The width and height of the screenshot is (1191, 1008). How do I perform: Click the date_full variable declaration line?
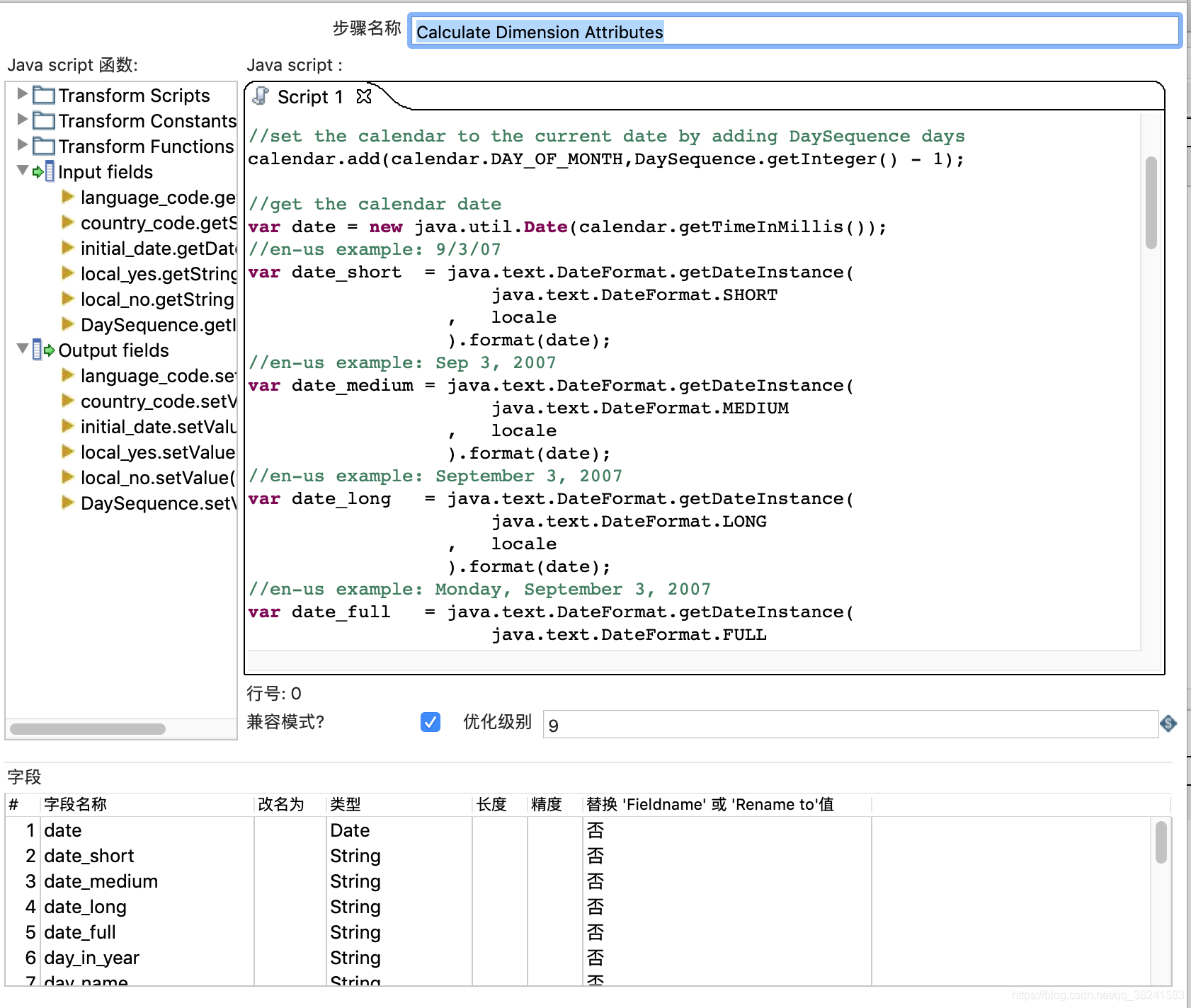[551, 612]
